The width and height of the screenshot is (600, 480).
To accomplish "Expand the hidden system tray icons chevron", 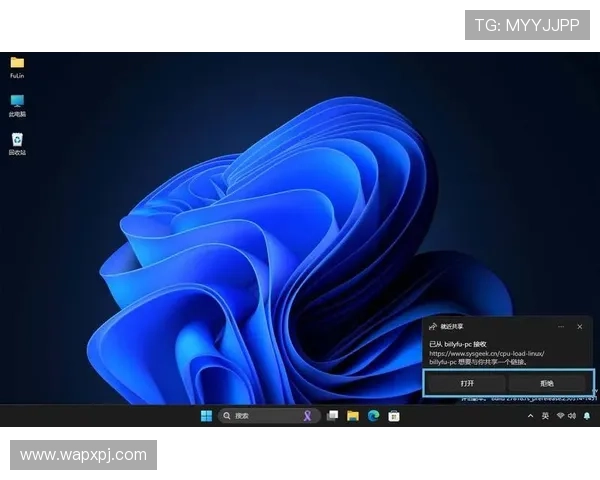I will click(x=529, y=416).
